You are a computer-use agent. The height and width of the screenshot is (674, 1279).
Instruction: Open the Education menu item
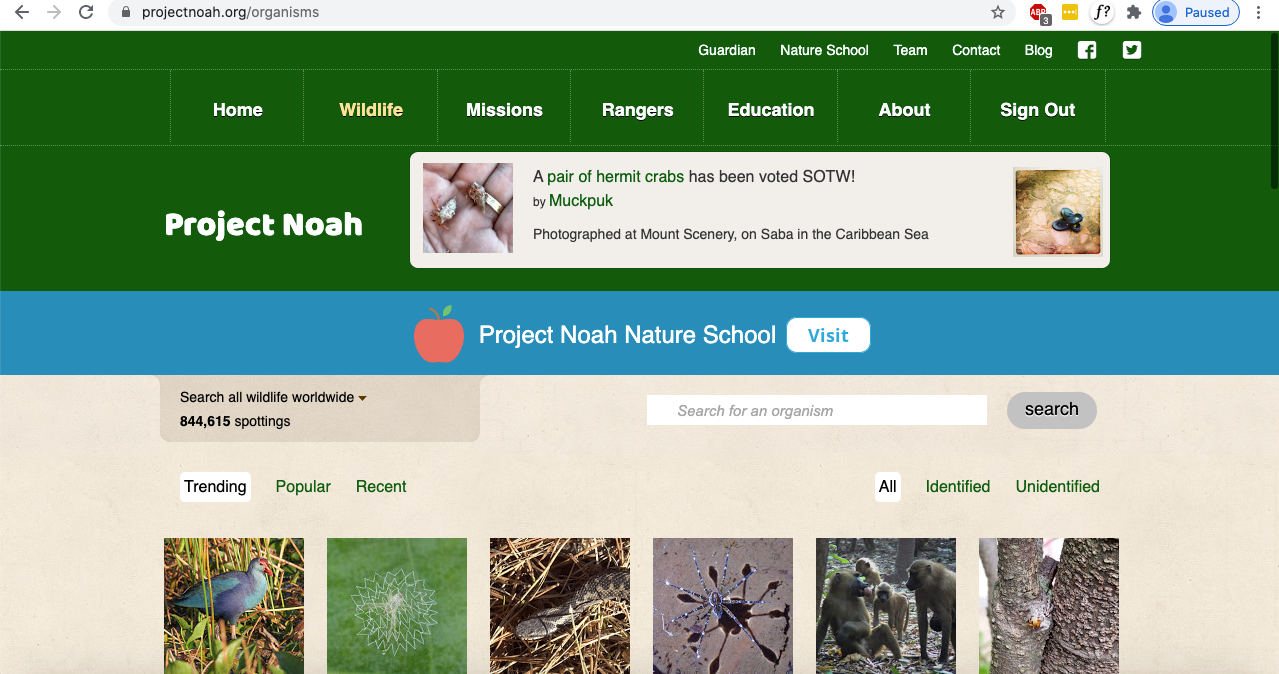click(771, 110)
